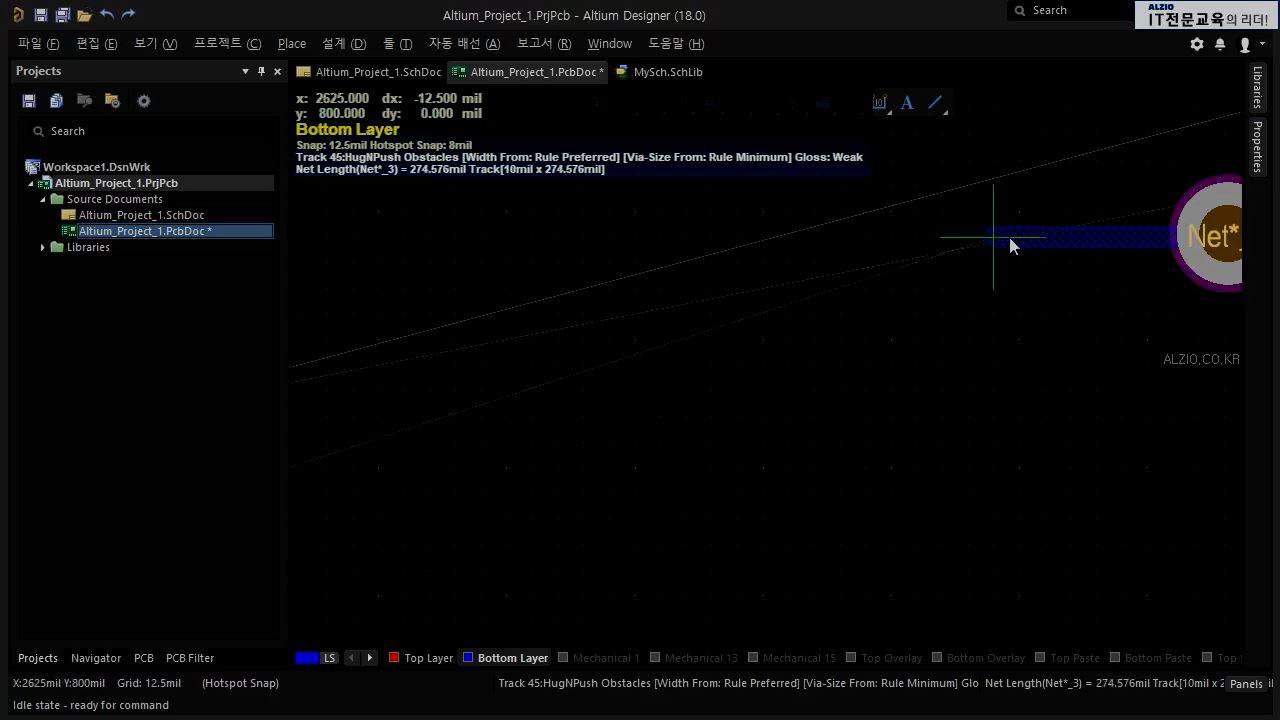Open the 파일 (F) menu
This screenshot has width=1280, height=720.
(x=38, y=44)
